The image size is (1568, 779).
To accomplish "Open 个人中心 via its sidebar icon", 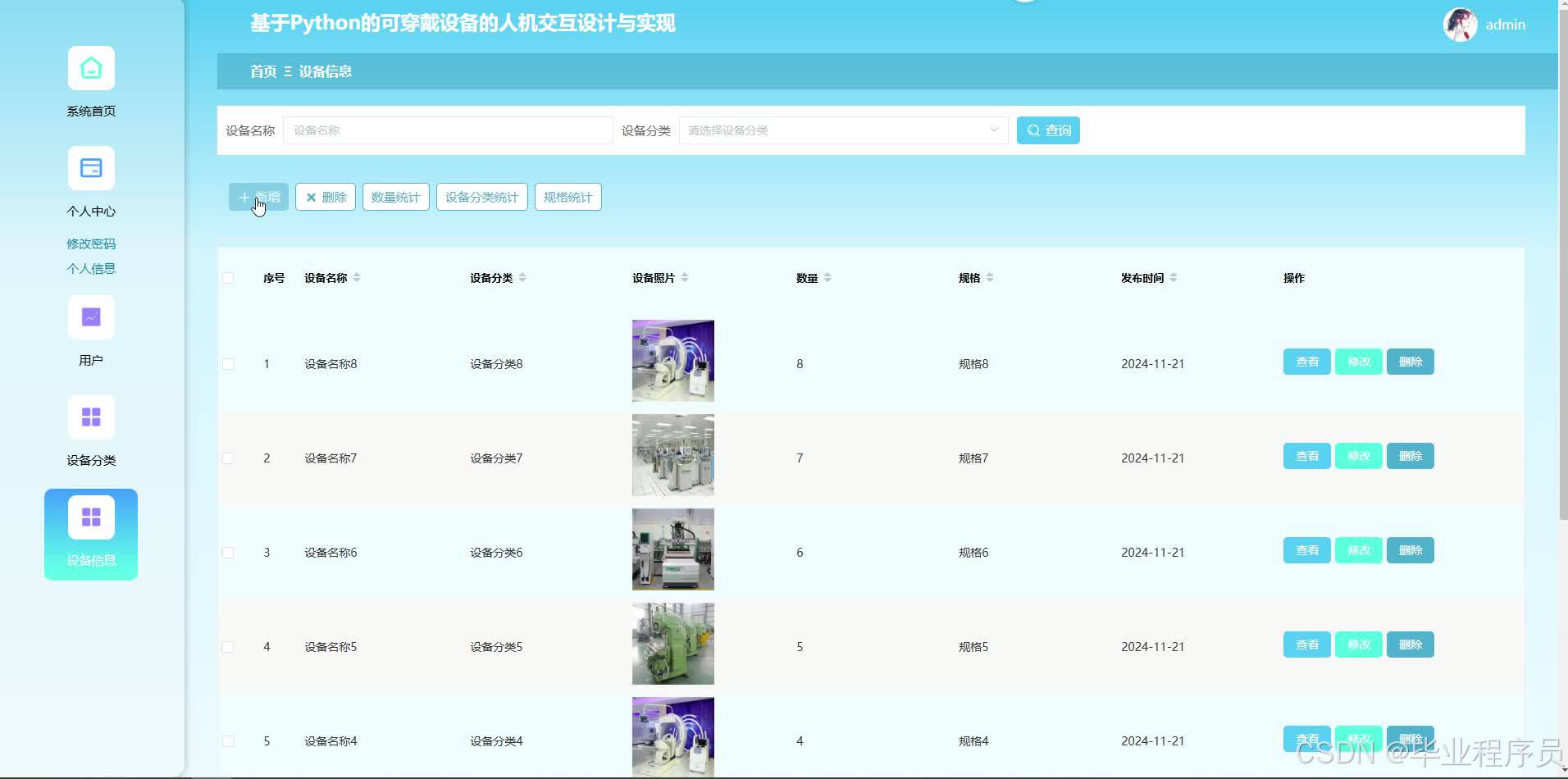I will 90,168.
